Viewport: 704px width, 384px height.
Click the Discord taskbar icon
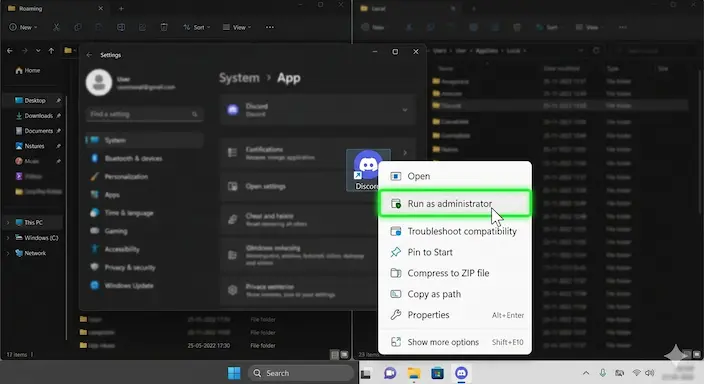(x=461, y=373)
